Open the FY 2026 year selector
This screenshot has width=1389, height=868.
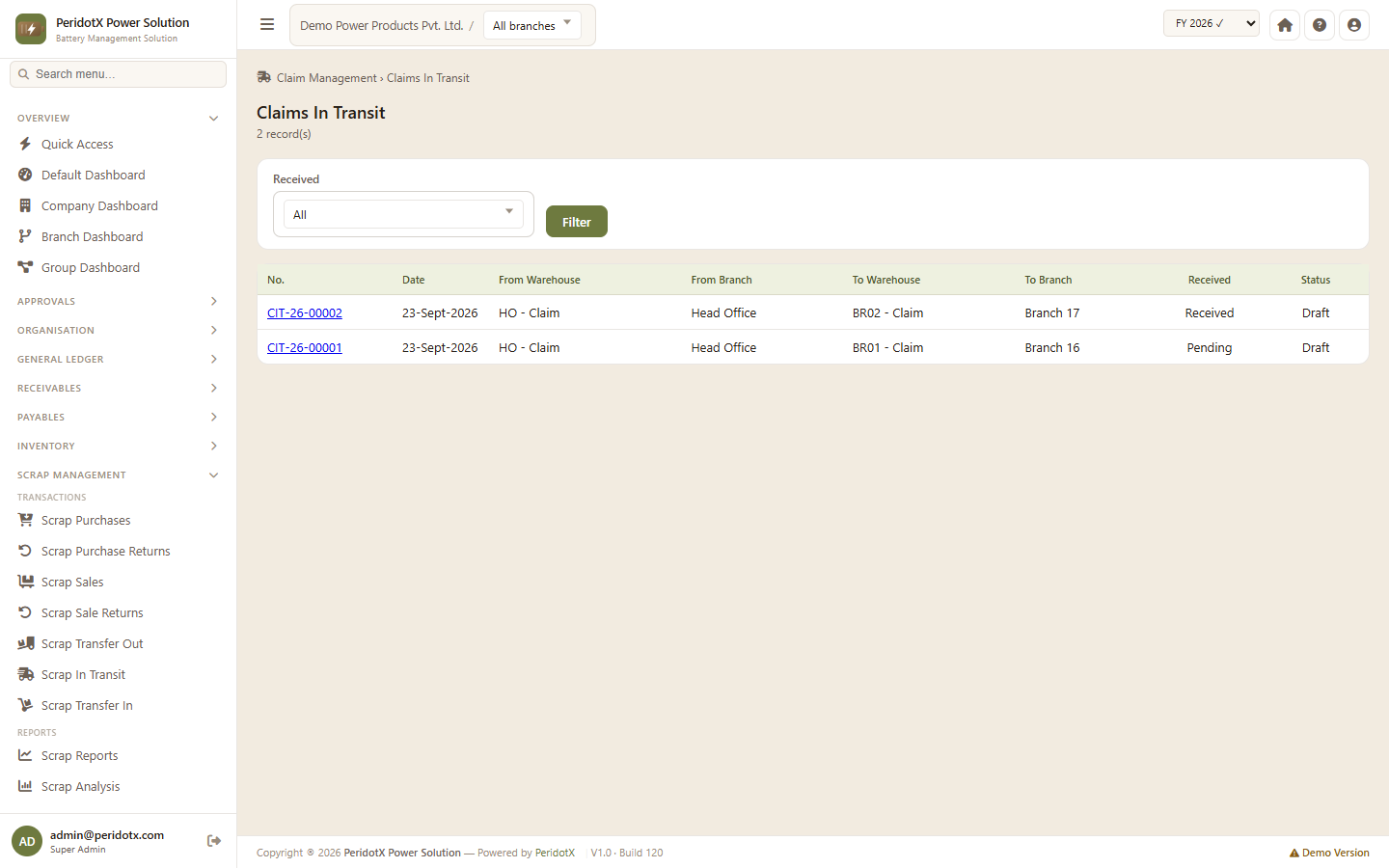[1212, 23]
